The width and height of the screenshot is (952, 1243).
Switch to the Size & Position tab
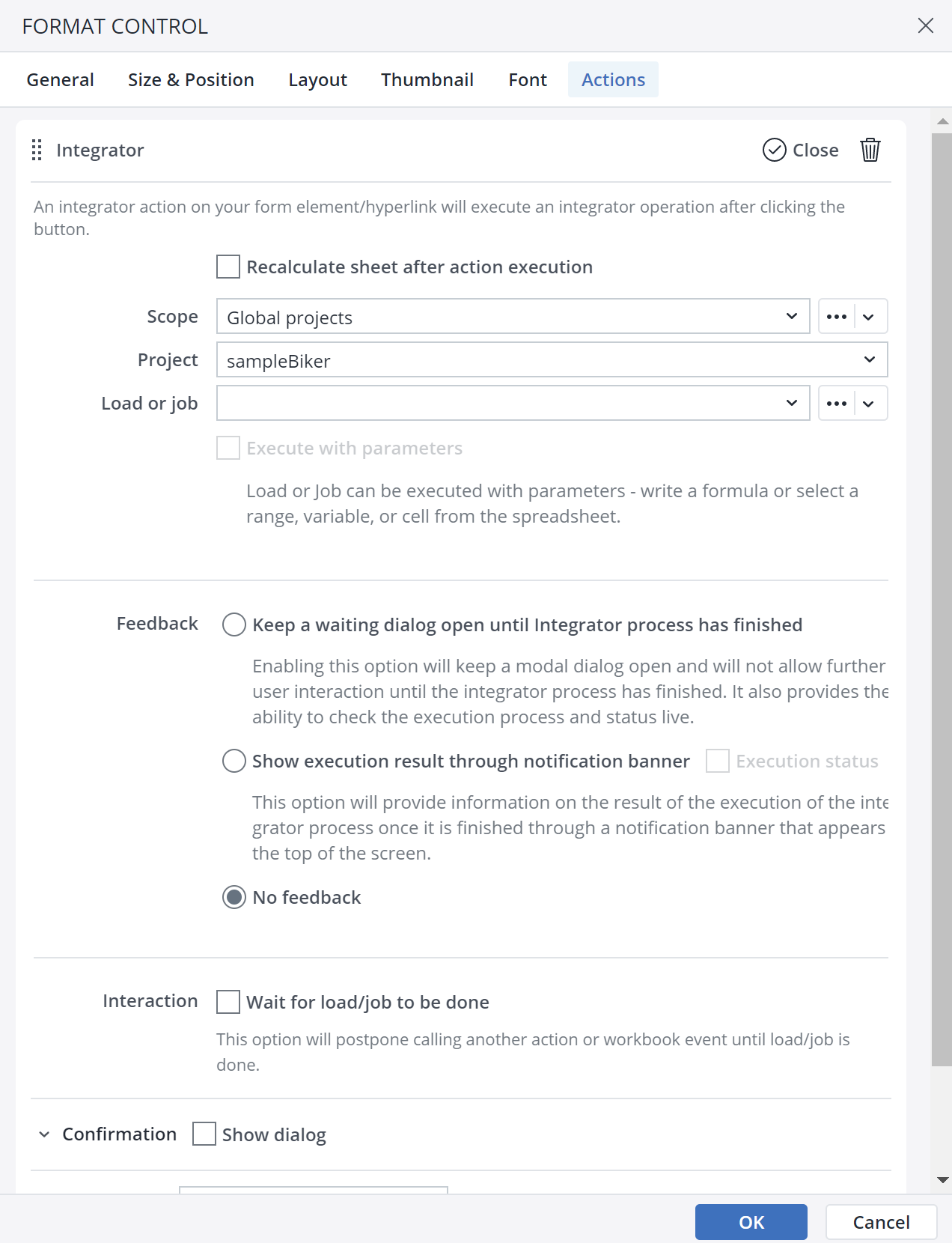[191, 79]
